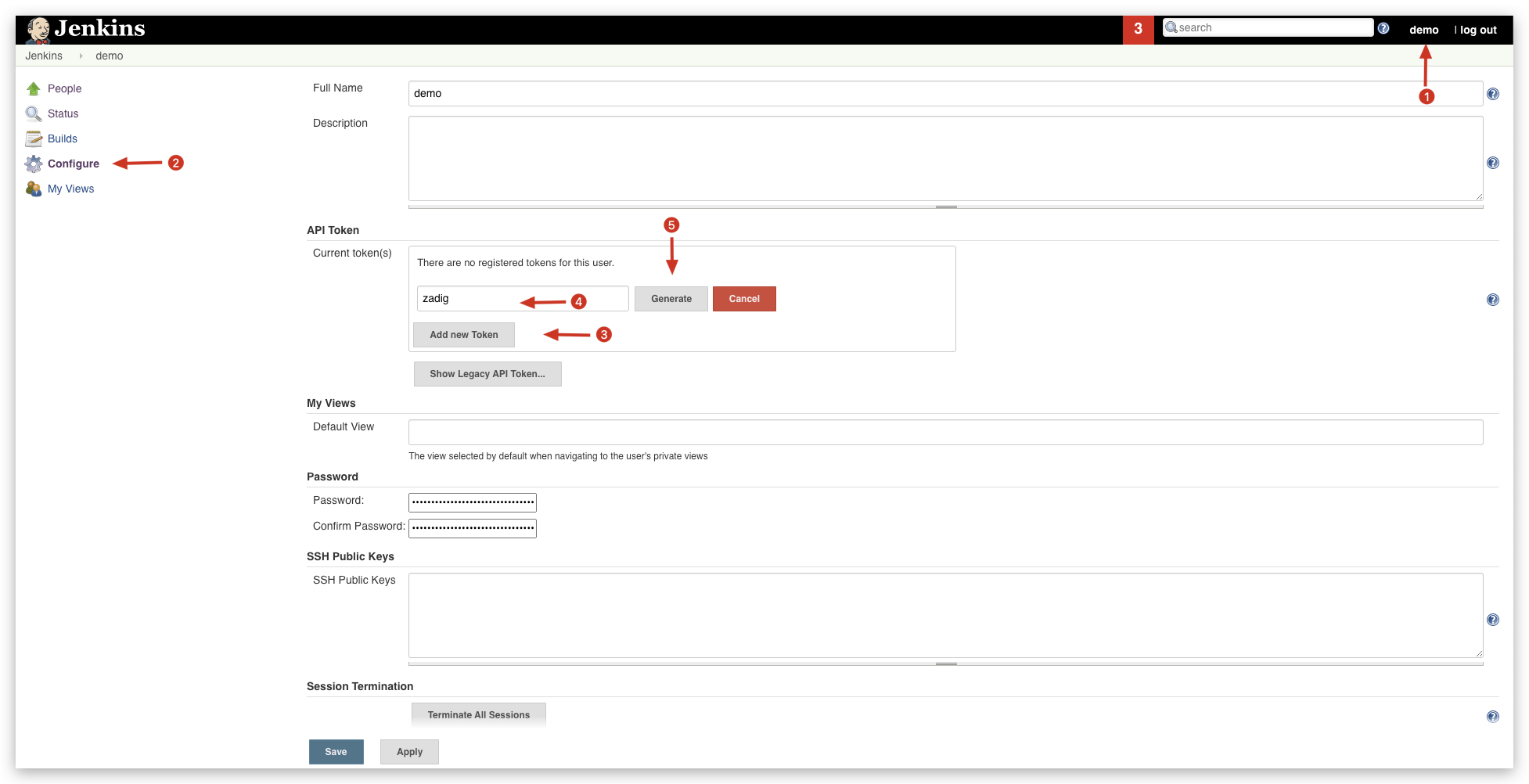Click help icon next to search box

tap(1383, 28)
